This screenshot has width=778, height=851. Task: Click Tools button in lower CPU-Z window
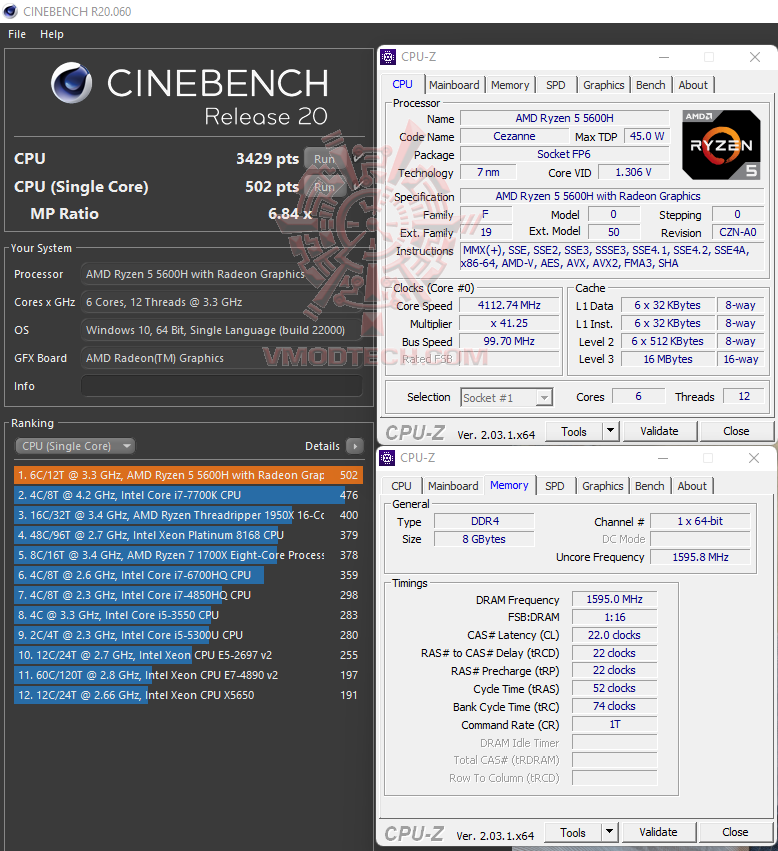click(573, 833)
